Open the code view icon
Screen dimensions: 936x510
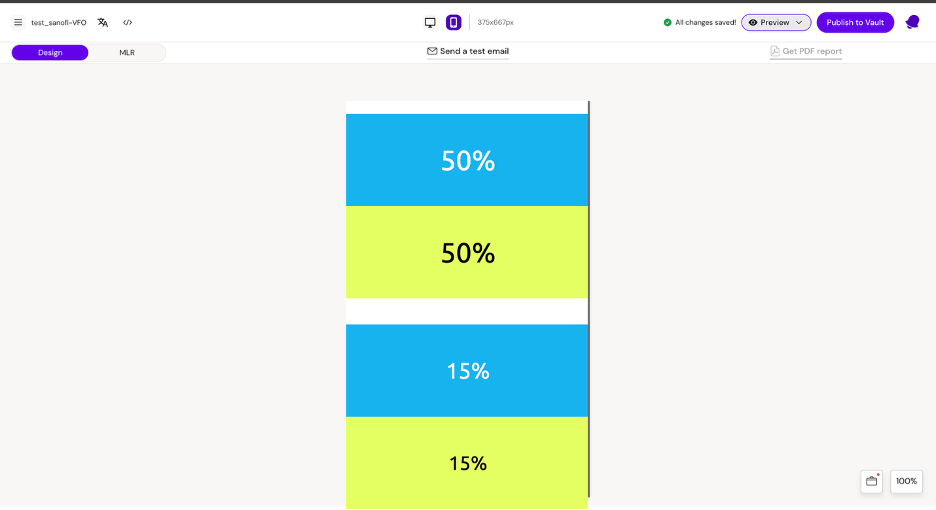coord(128,22)
